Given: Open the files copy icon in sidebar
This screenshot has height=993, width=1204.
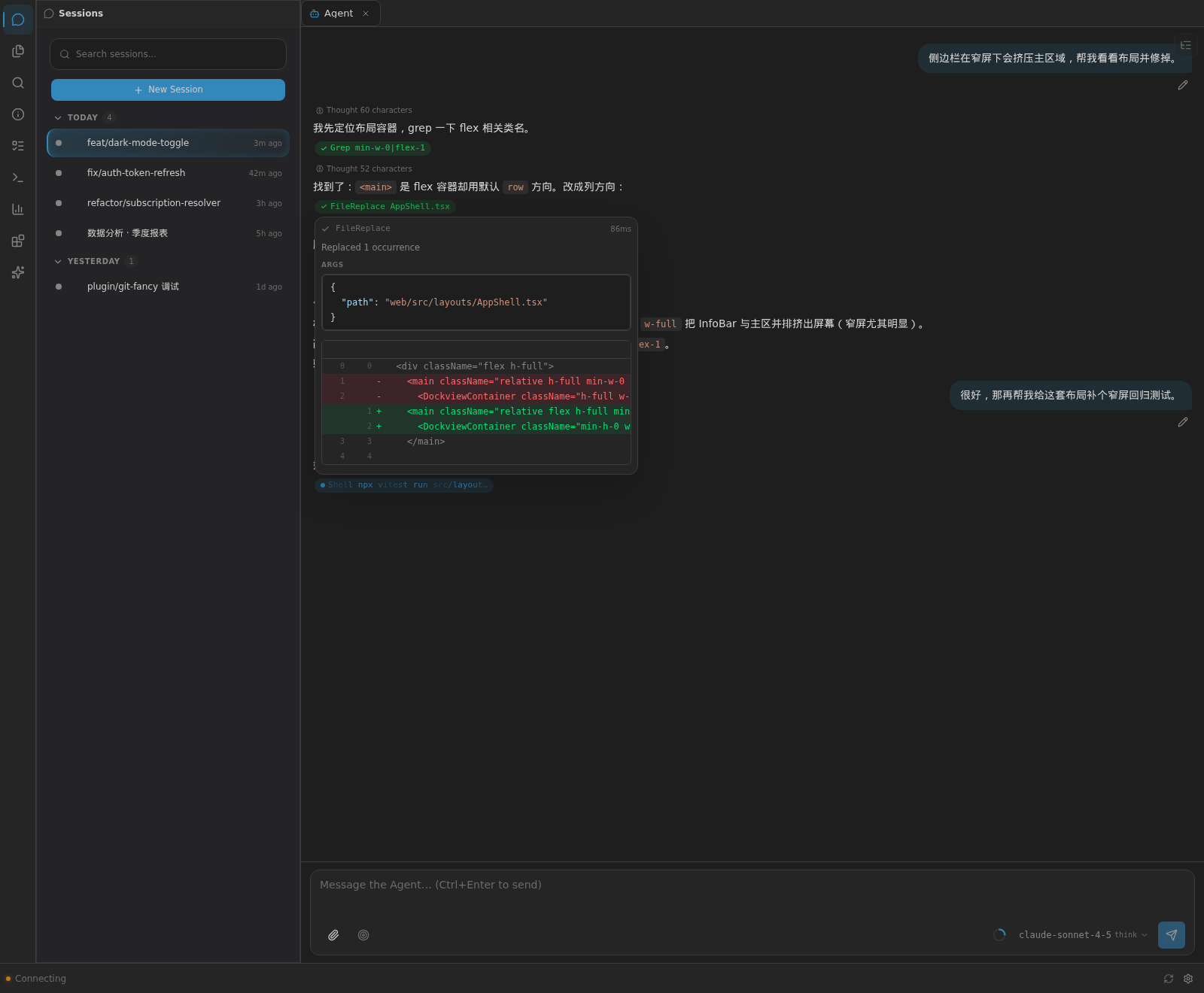Looking at the screenshot, I should (18, 51).
